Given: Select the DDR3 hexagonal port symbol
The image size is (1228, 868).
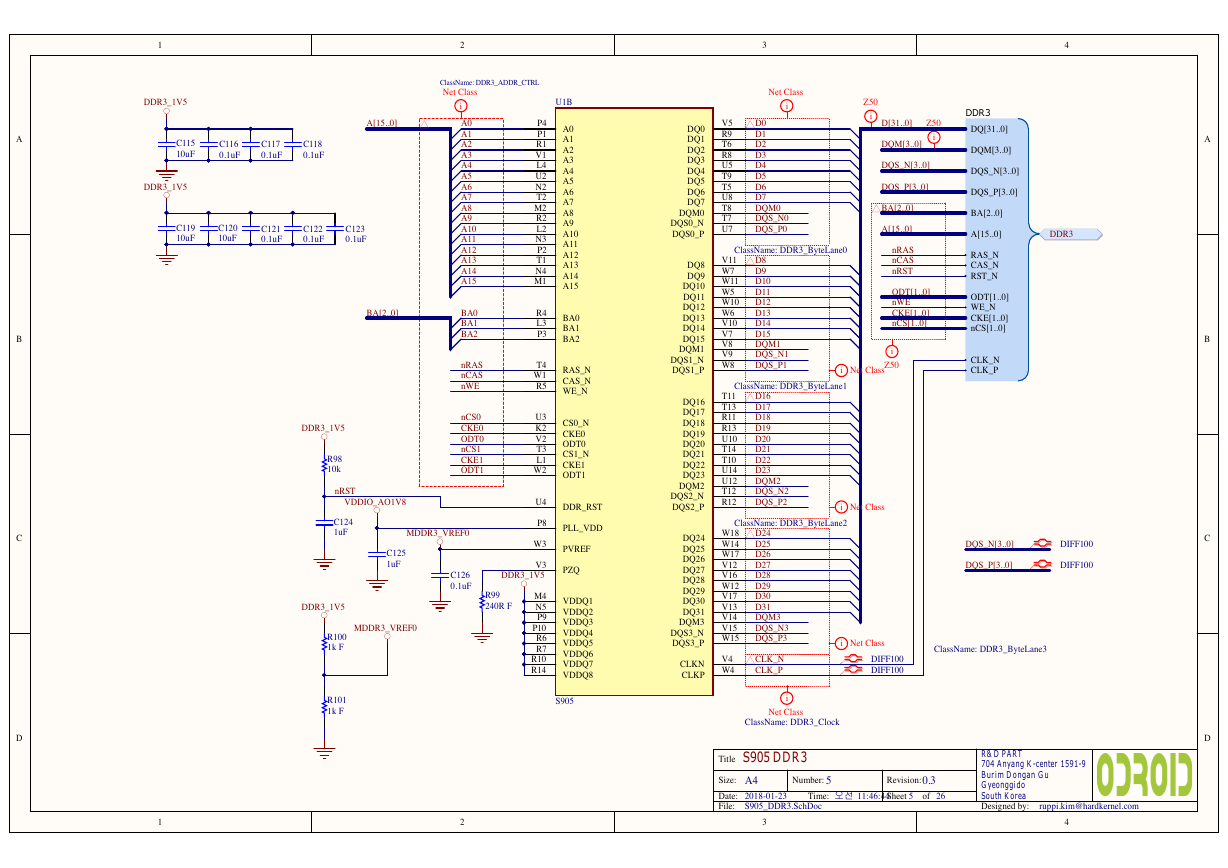Looking at the screenshot, I should 1072,234.
